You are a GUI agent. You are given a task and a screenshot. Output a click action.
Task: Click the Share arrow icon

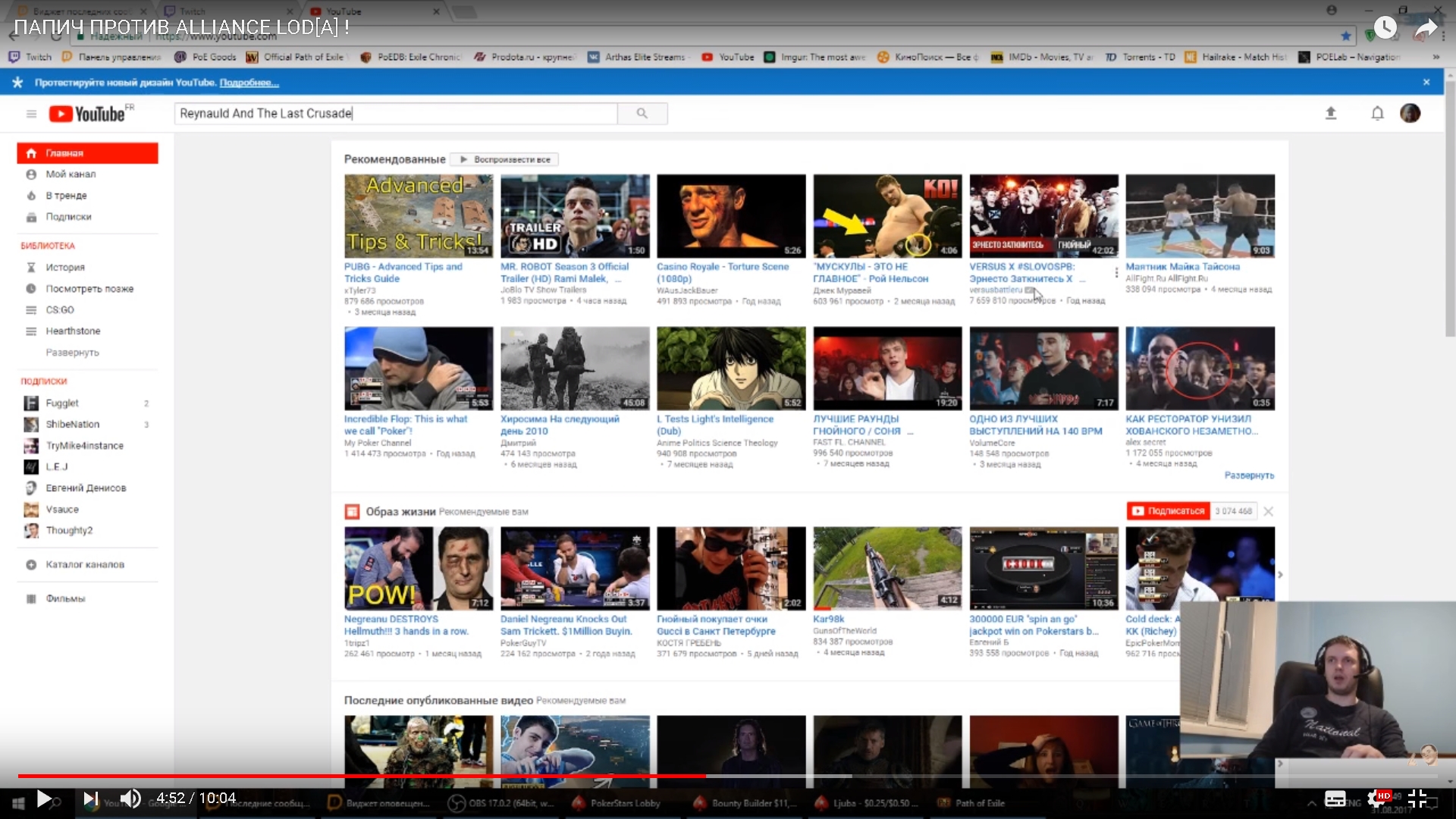click(x=1426, y=28)
